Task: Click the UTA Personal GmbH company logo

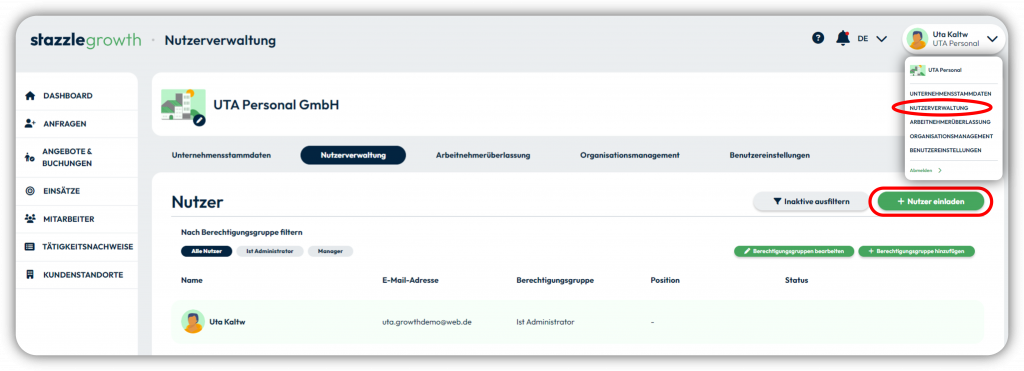Action: [183, 105]
